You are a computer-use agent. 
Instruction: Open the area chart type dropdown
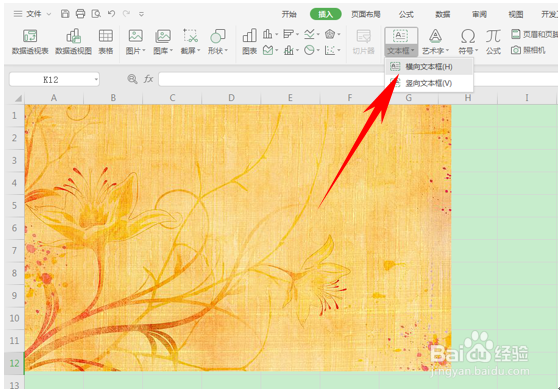click(x=270, y=50)
